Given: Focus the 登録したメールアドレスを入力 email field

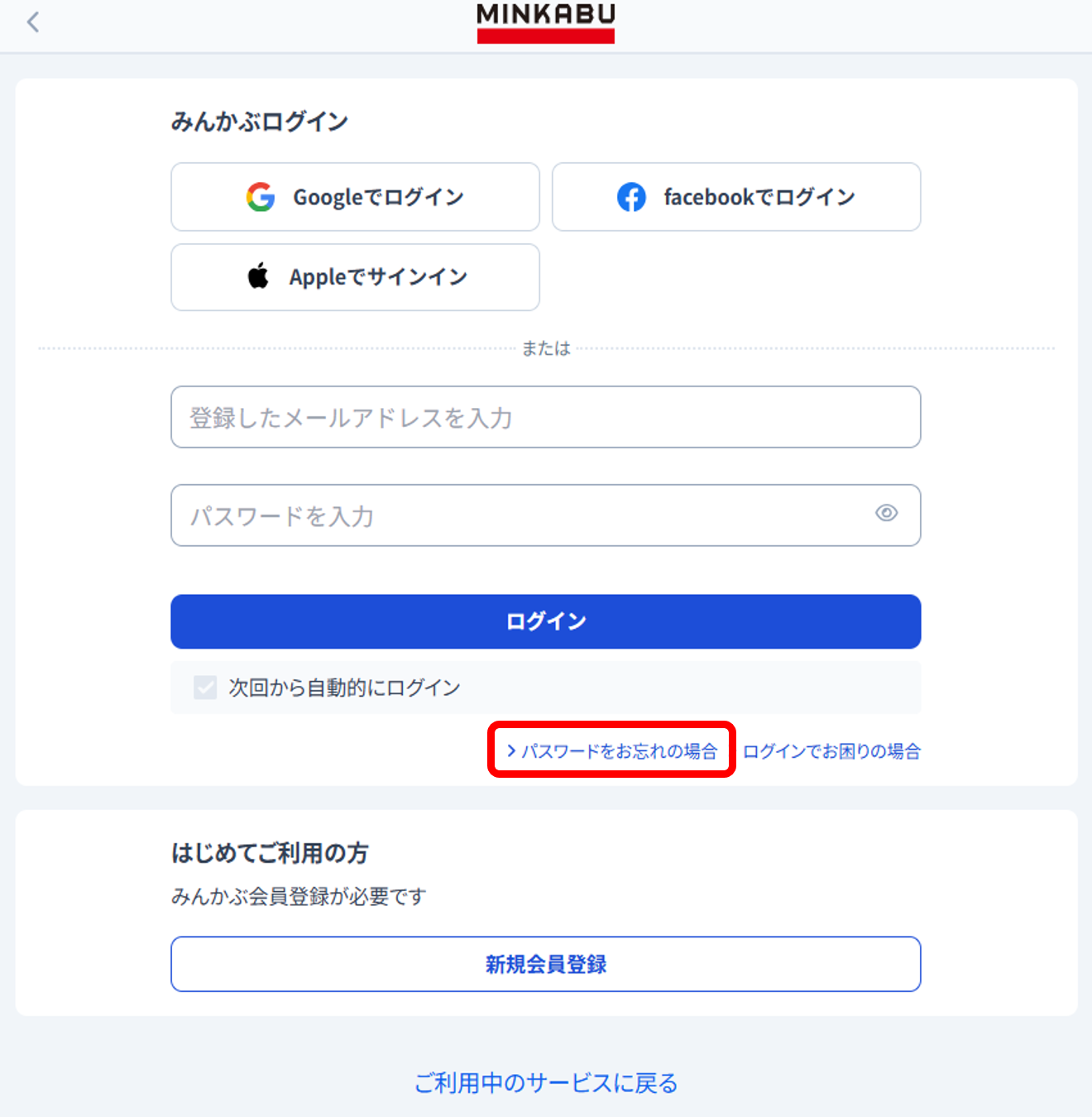Looking at the screenshot, I should point(546,417).
